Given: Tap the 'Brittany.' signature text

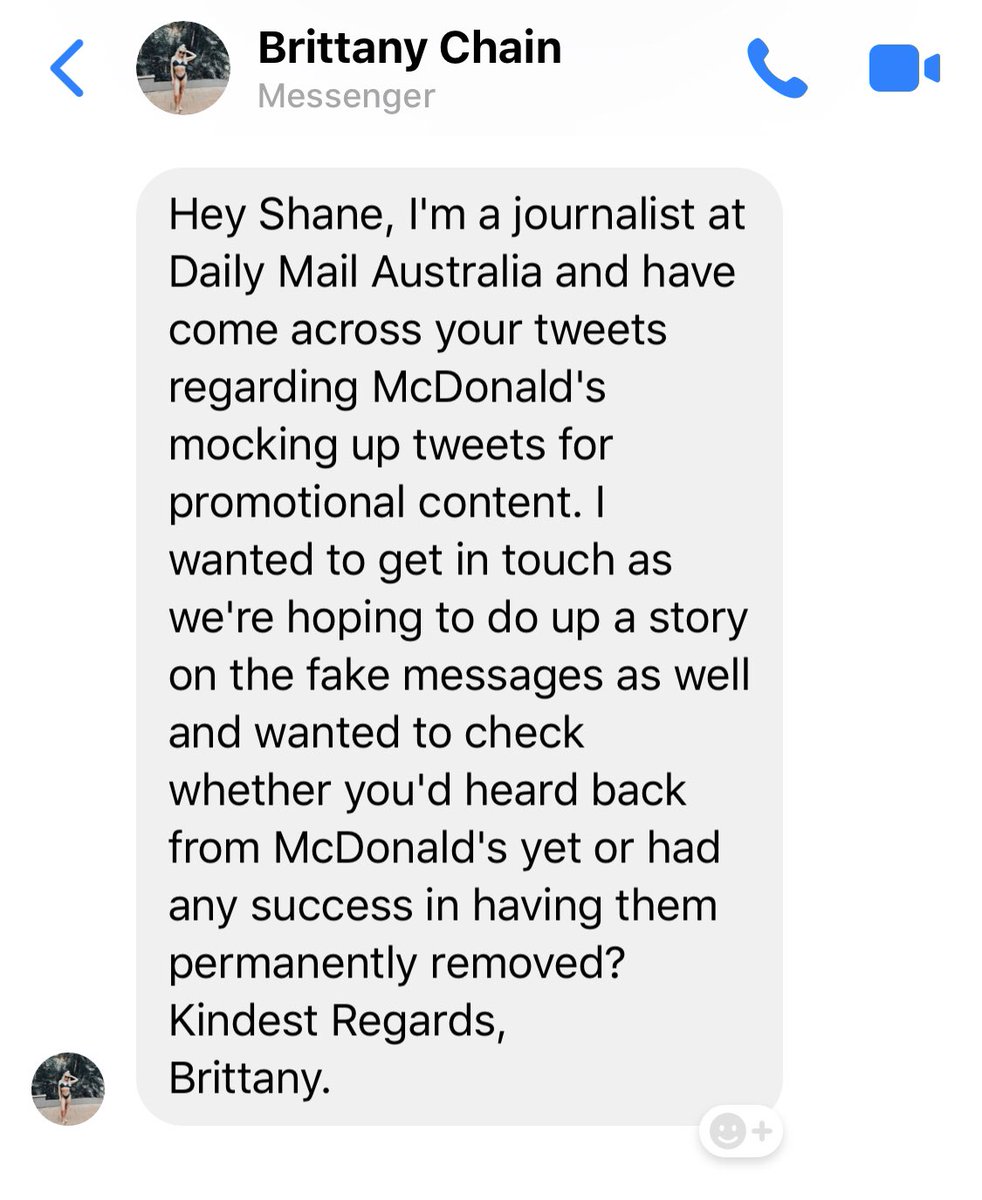Looking at the screenshot, I should [249, 1078].
